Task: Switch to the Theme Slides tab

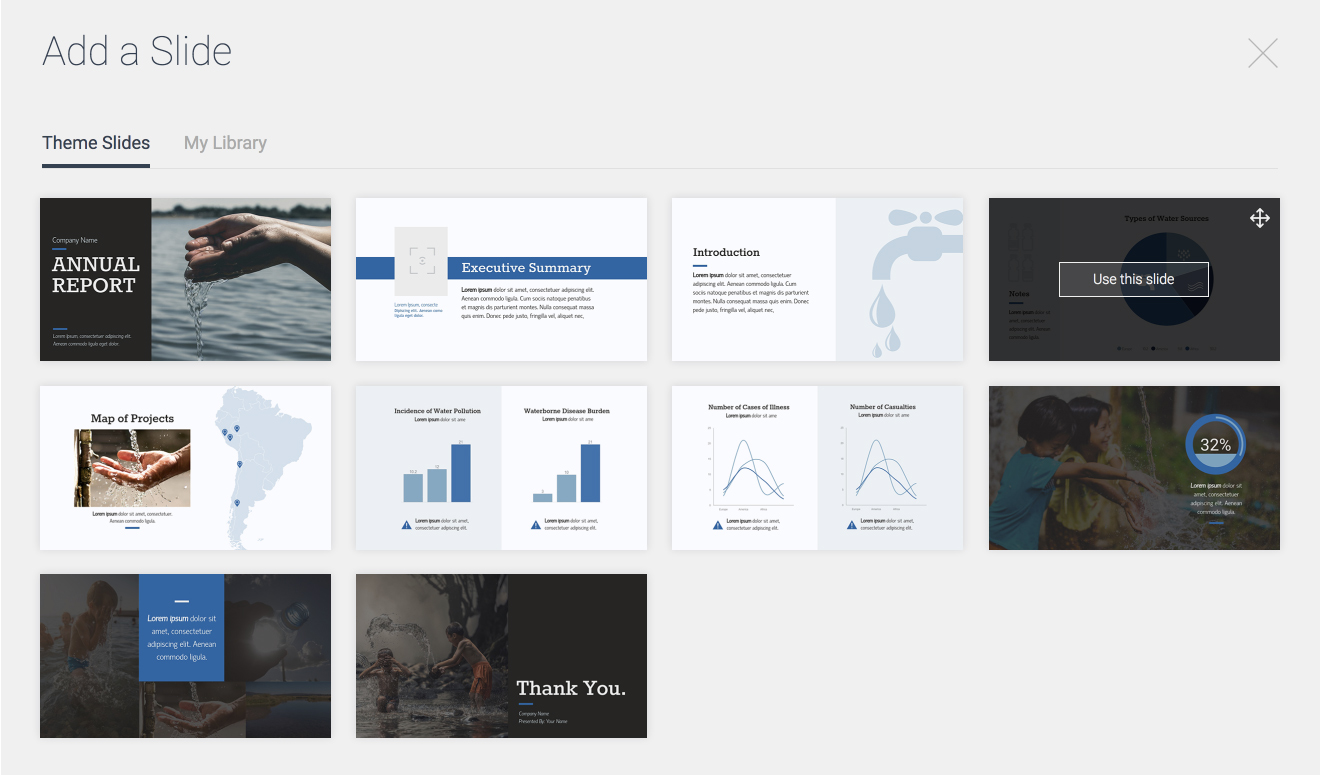Action: pos(96,143)
